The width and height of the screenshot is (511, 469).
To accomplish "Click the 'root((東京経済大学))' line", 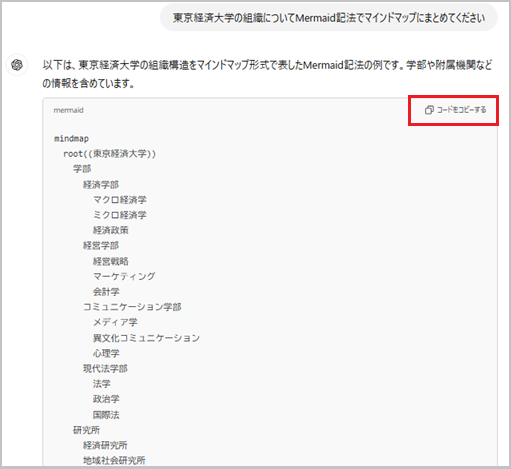I will pyautogui.click(x=109, y=154).
